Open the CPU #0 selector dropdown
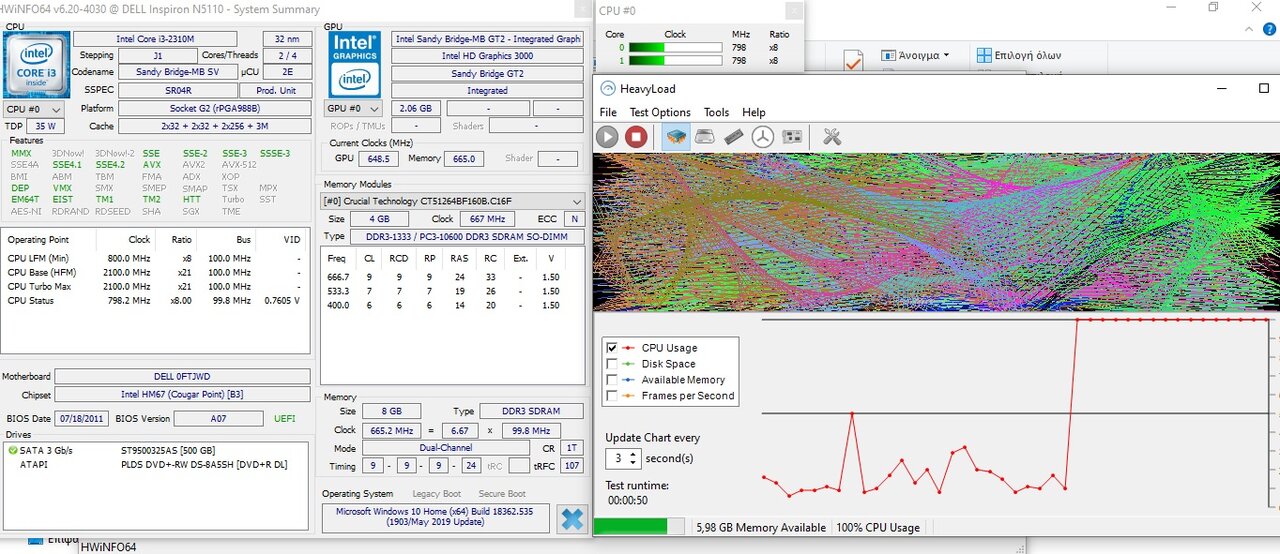Image resolution: width=1280 pixels, height=554 pixels. [x=34, y=109]
